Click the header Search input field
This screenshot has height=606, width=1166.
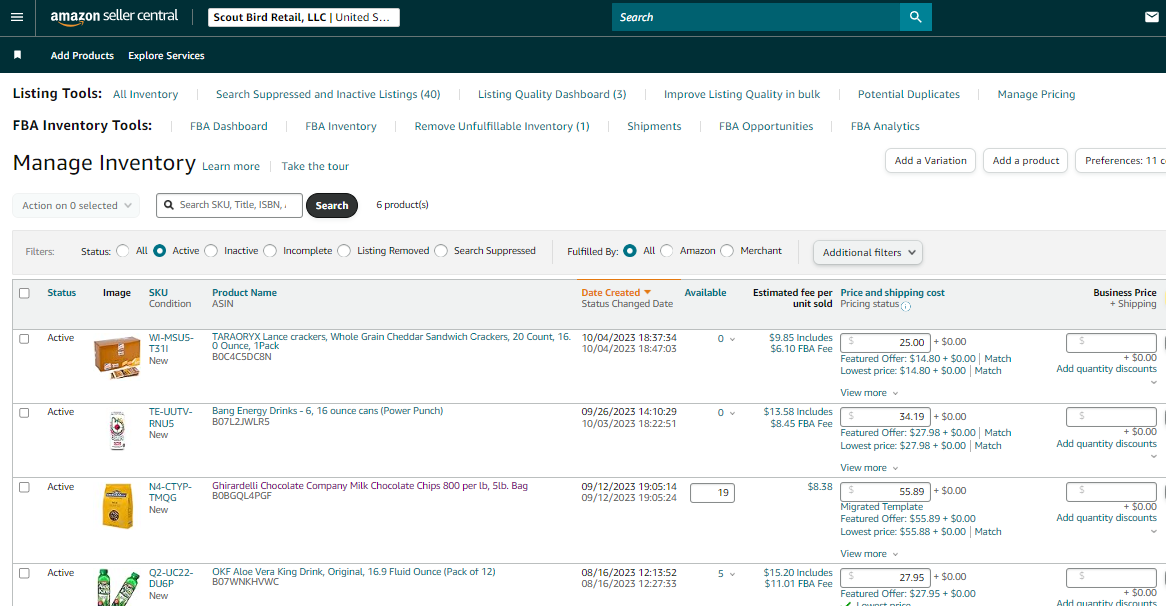(x=756, y=17)
